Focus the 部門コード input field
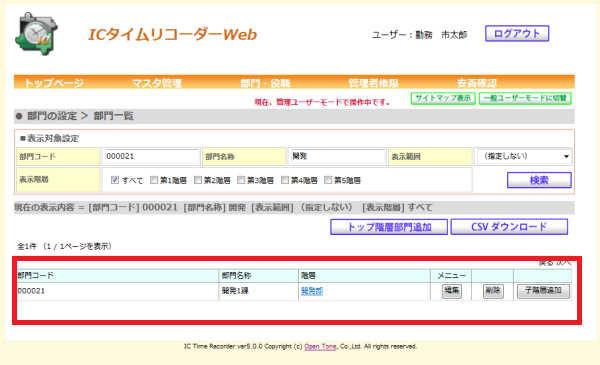 [152, 156]
